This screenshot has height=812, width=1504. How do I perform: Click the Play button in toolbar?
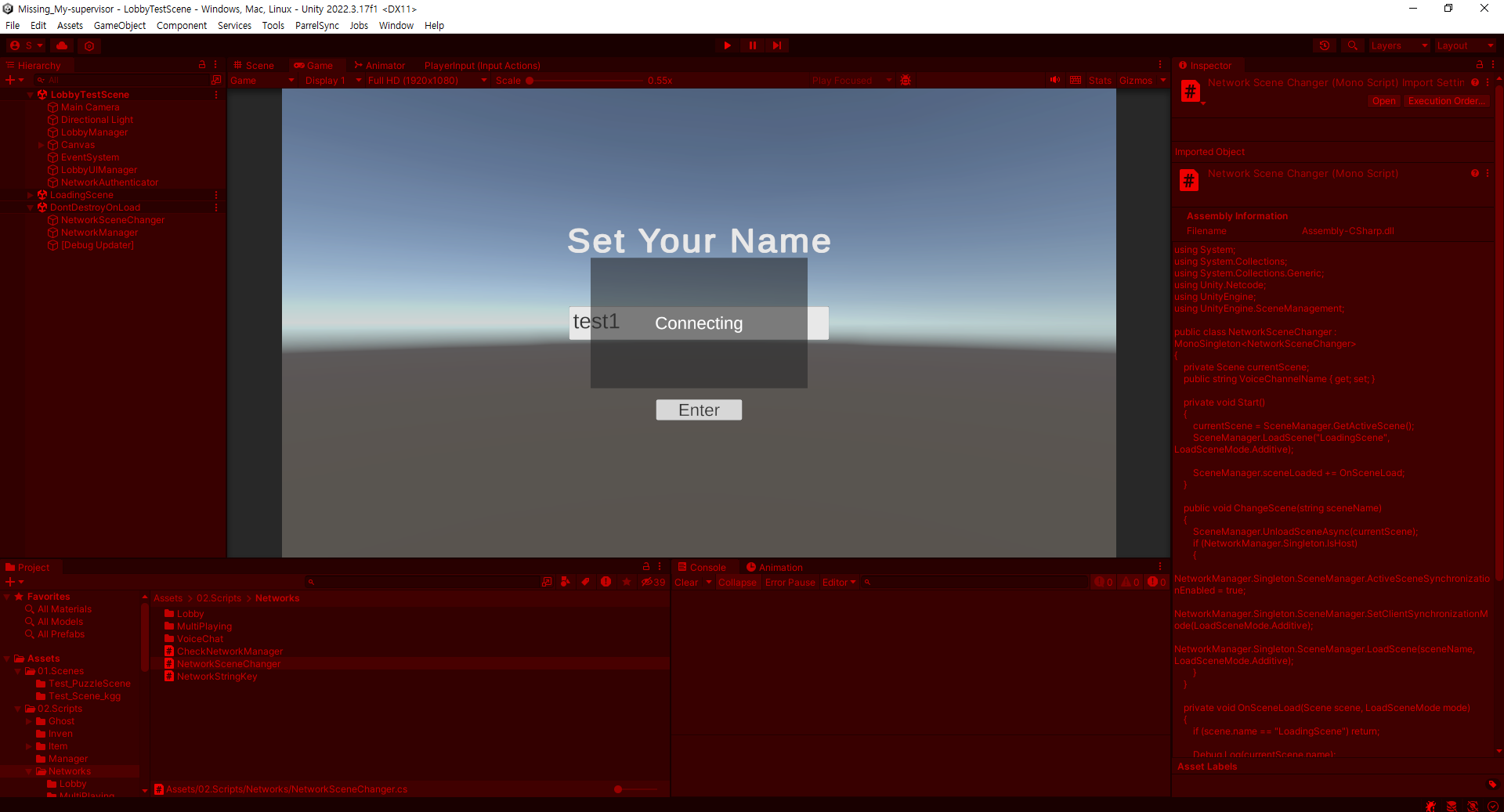pyautogui.click(x=728, y=45)
